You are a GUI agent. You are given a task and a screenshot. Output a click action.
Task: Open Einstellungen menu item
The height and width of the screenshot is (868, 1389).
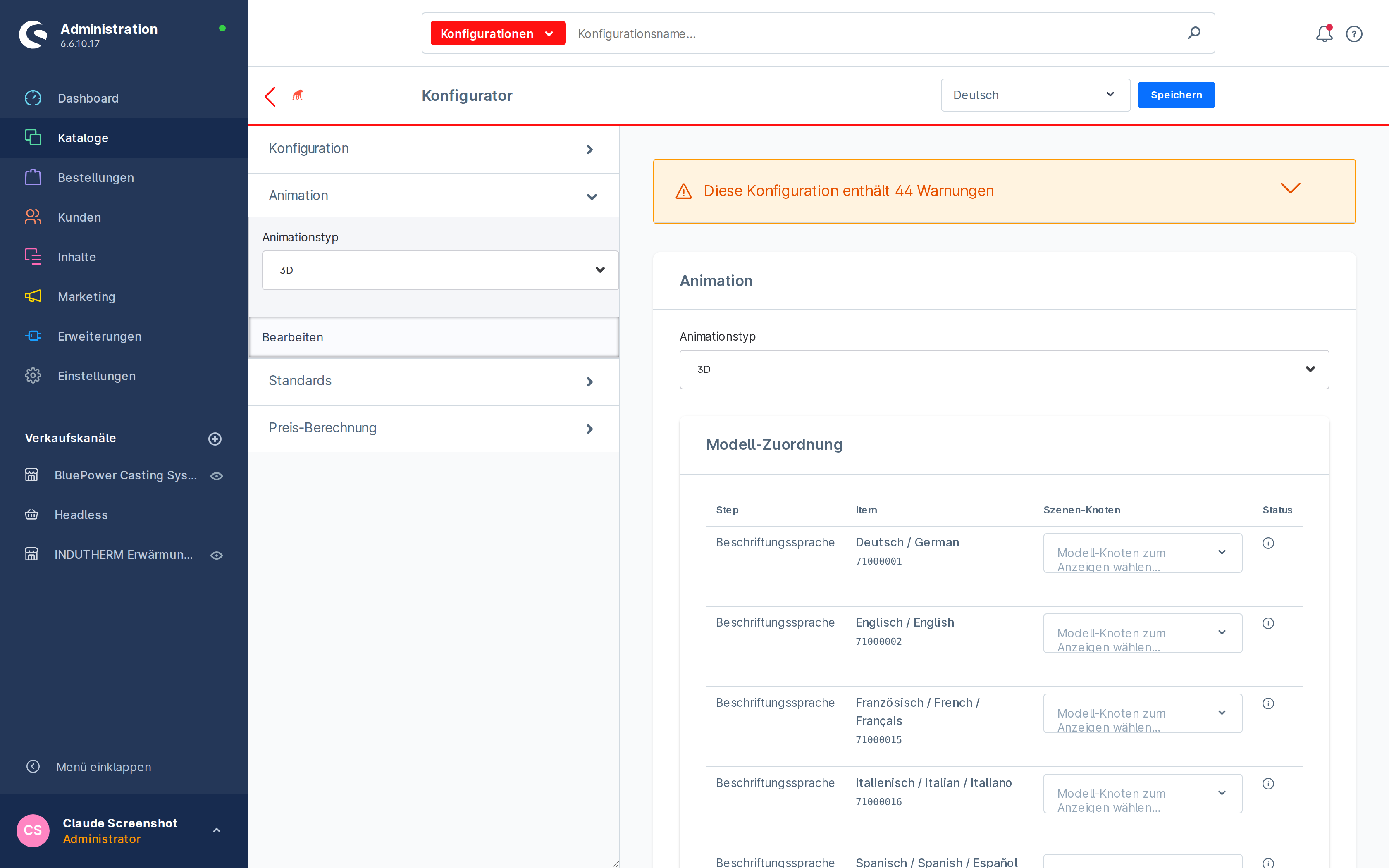coord(124,375)
